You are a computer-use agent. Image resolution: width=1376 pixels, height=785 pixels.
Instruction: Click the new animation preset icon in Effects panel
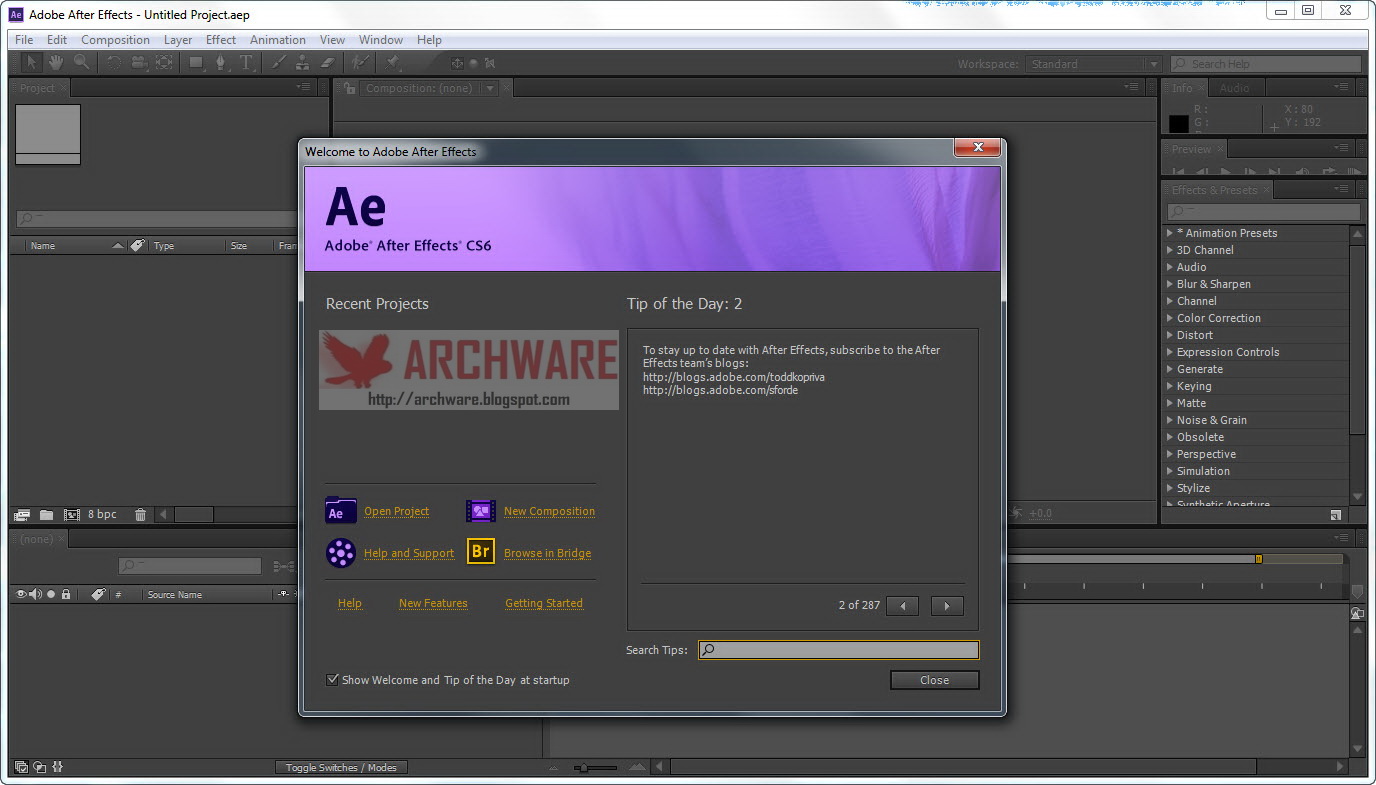click(1336, 515)
